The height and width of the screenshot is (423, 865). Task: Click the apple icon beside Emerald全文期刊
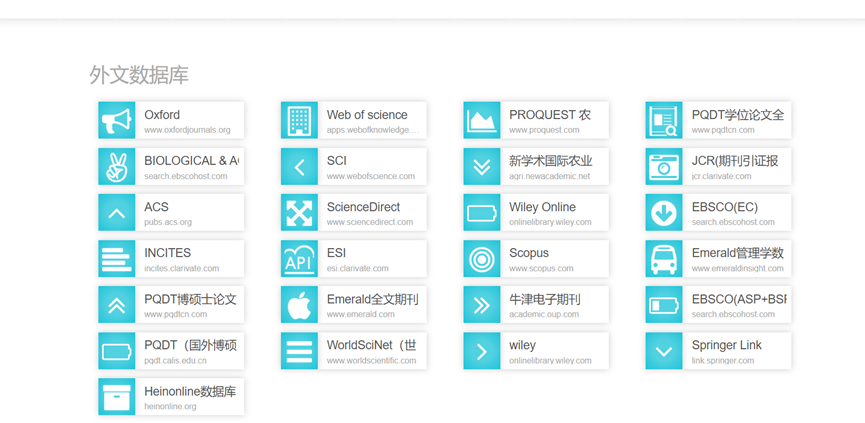tap(300, 304)
